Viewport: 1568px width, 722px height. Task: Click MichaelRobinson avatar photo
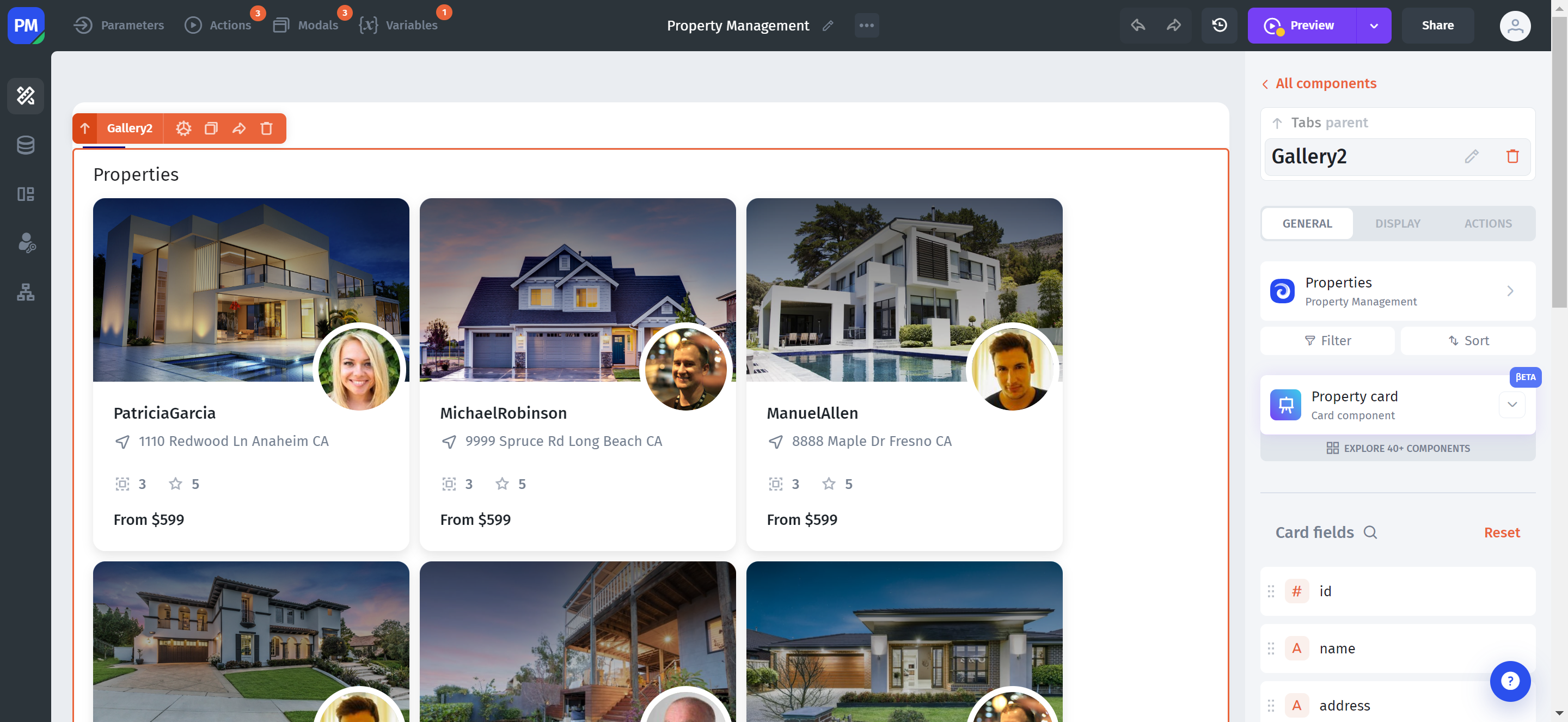pyautogui.click(x=685, y=369)
